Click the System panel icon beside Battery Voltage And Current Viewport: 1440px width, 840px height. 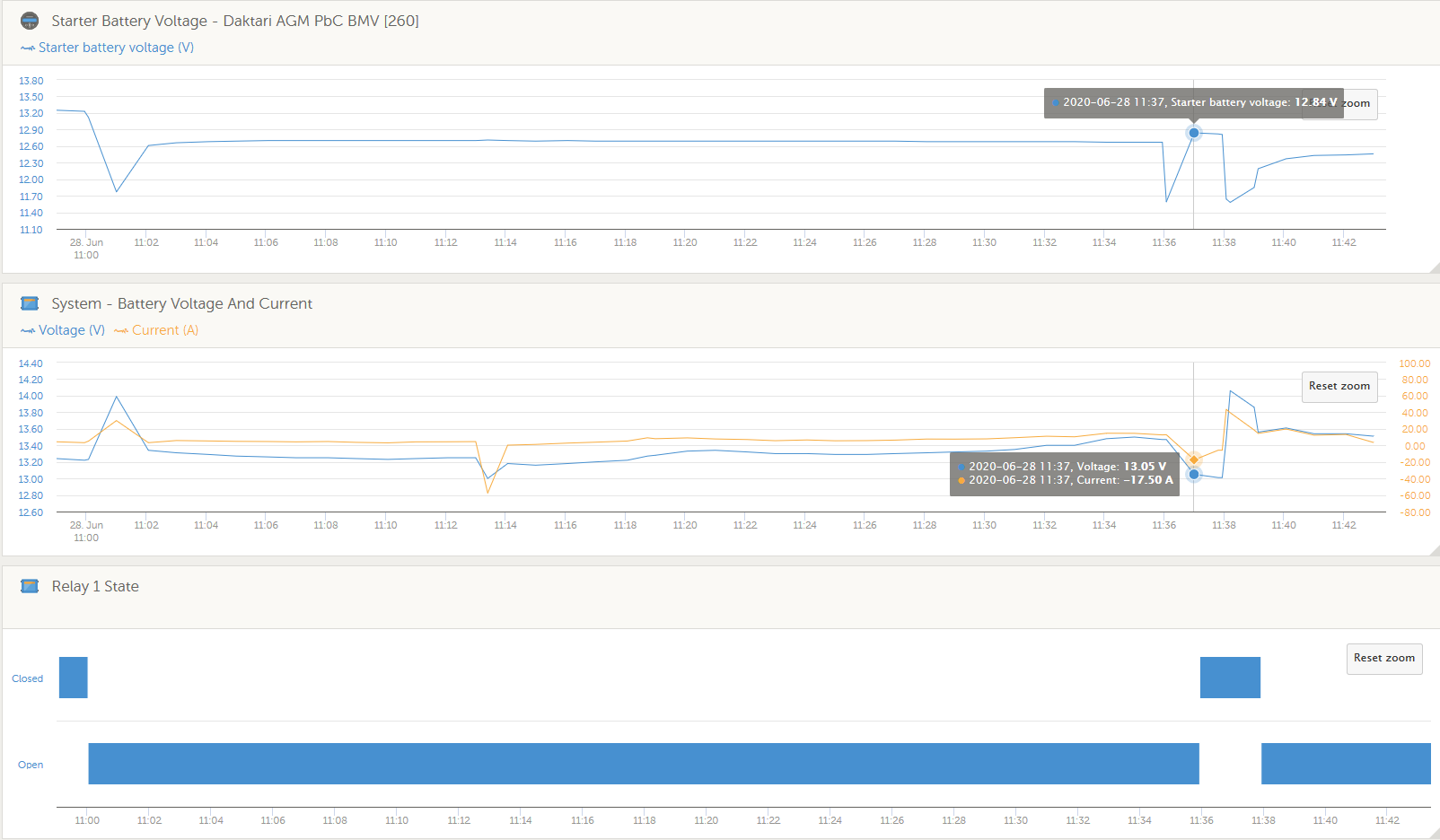point(30,303)
